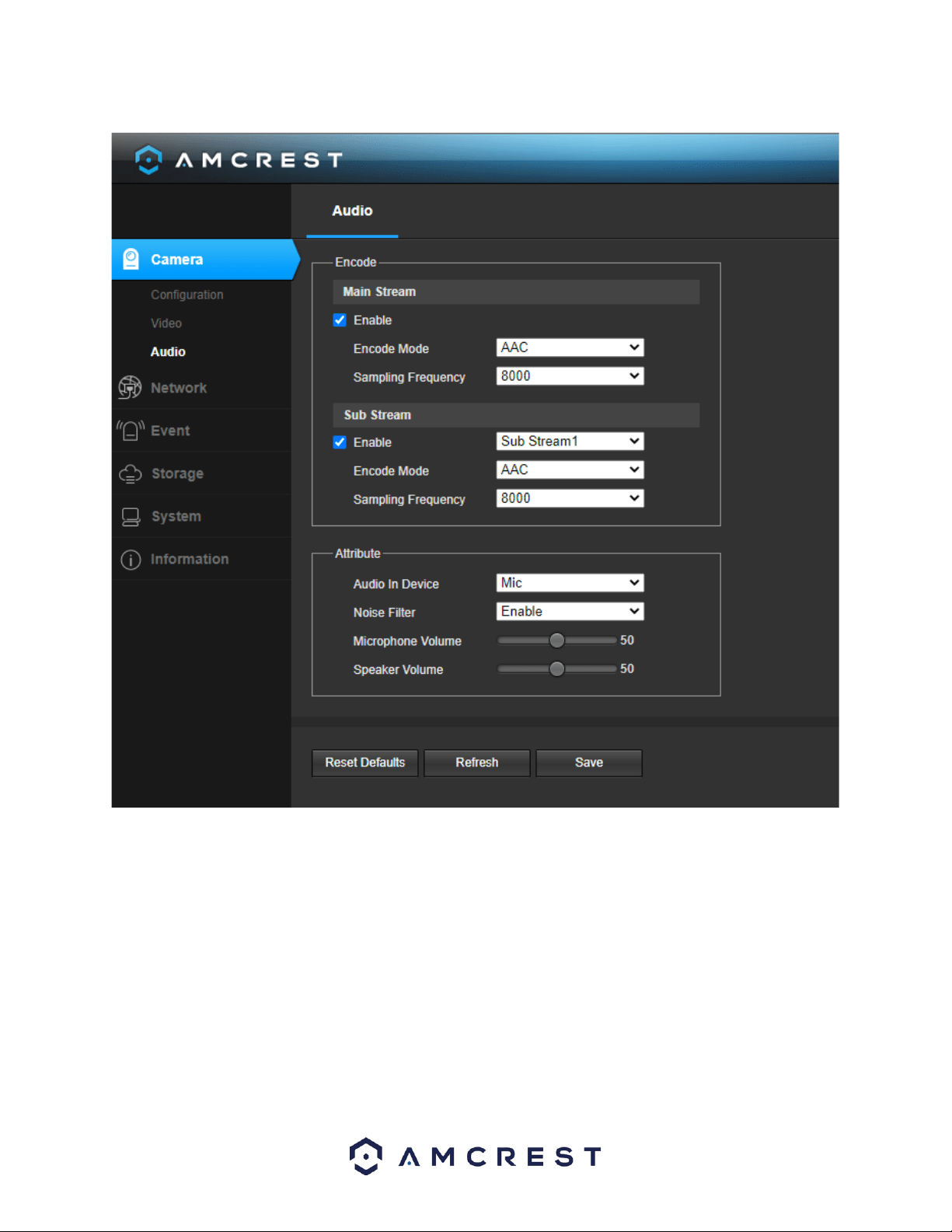Click the Save button
This screenshot has height=1232, width=952.
pyautogui.click(x=589, y=763)
